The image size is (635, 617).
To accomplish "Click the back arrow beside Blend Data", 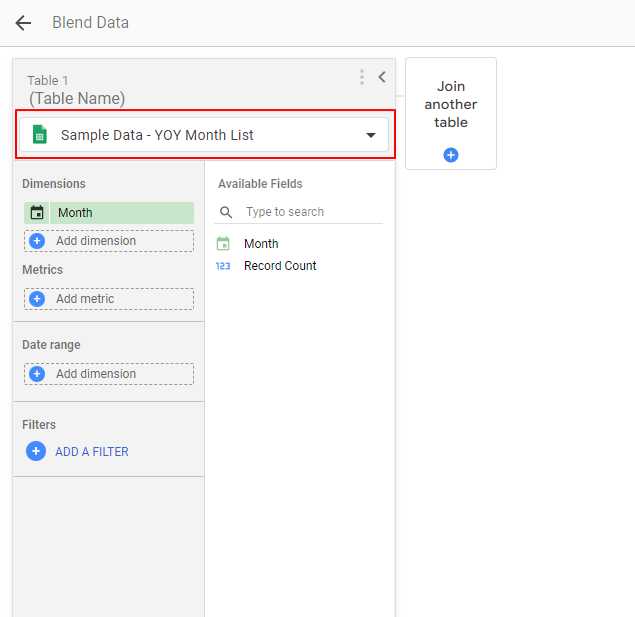I will click(23, 23).
